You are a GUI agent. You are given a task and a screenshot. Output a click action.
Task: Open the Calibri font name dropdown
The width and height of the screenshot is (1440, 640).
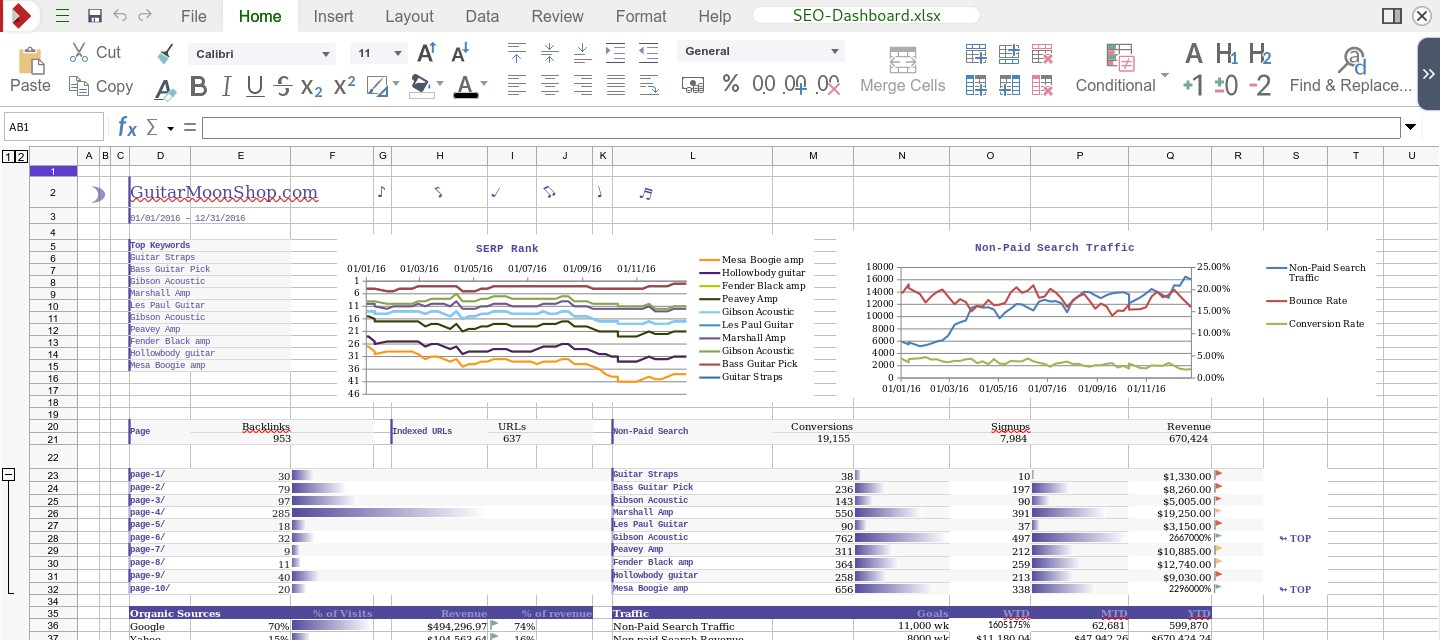tap(326, 54)
